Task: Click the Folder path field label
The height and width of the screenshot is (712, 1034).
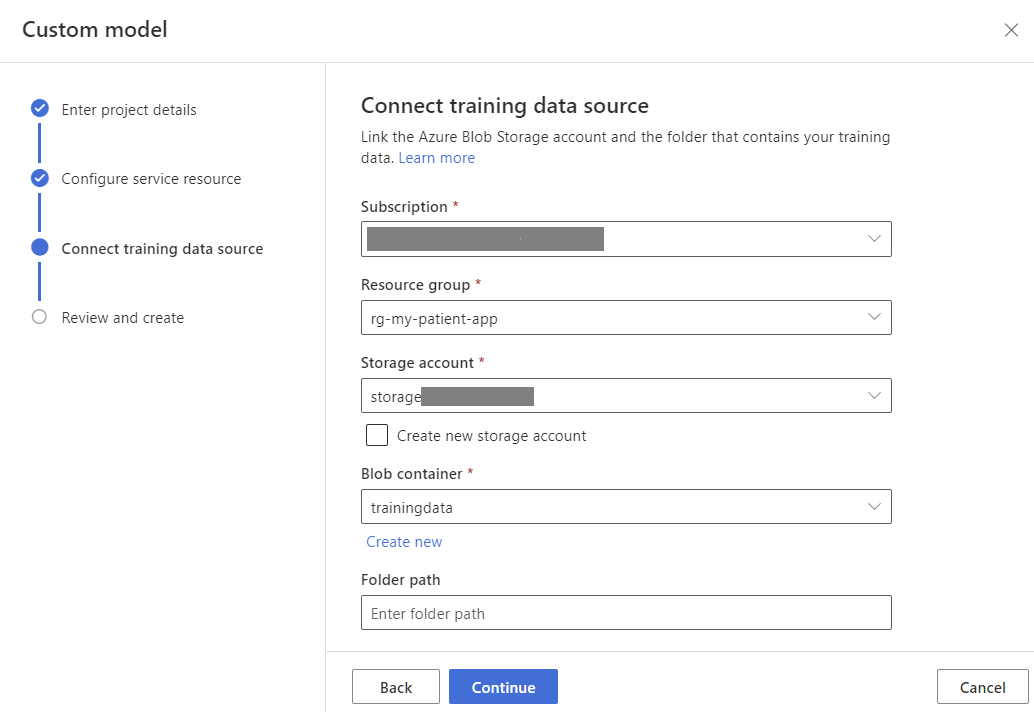Action: [400, 580]
